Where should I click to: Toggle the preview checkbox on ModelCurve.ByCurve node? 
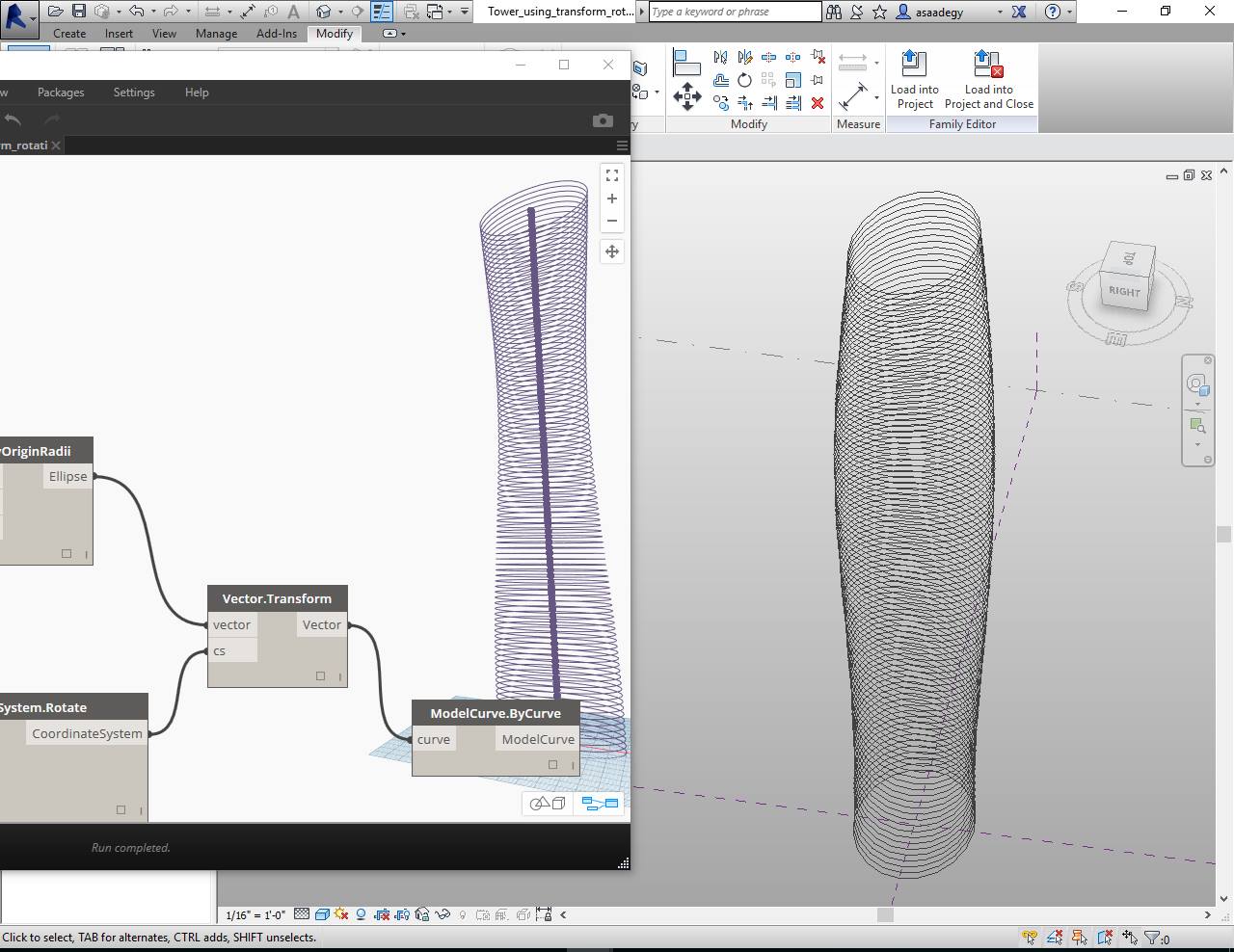(552, 763)
